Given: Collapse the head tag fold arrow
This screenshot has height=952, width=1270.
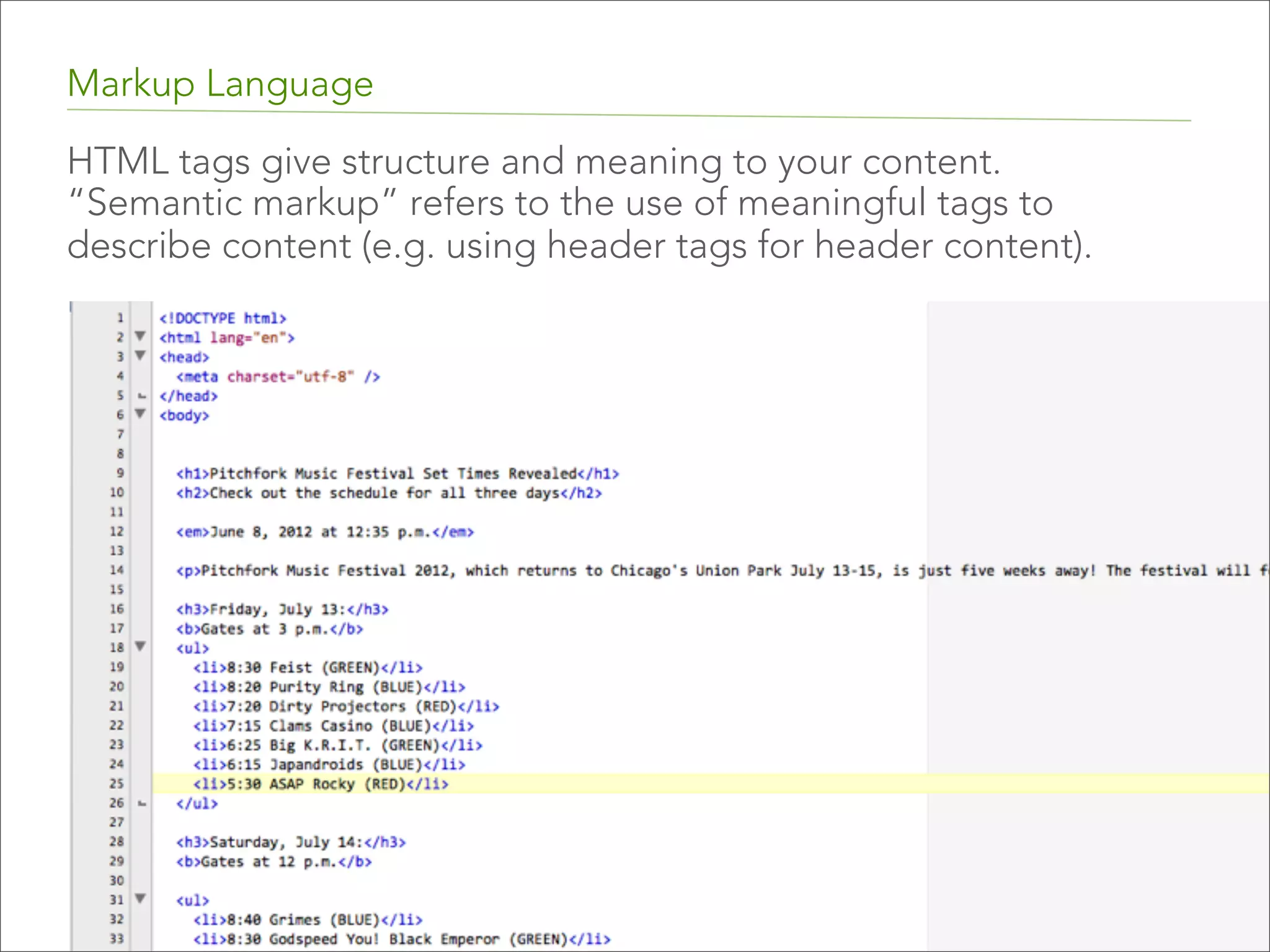Looking at the screenshot, I should [141, 355].
